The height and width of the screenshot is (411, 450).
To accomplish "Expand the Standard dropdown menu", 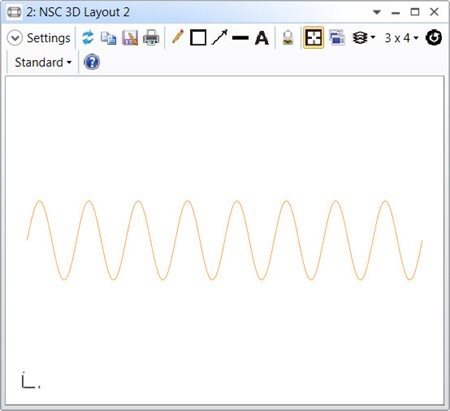I will (x=43, y=62).
